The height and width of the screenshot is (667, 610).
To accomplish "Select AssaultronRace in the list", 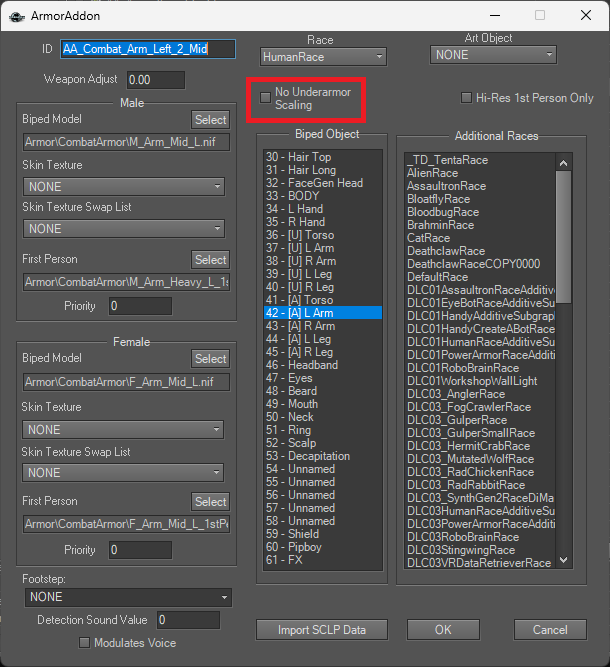I will coord(480,186).
